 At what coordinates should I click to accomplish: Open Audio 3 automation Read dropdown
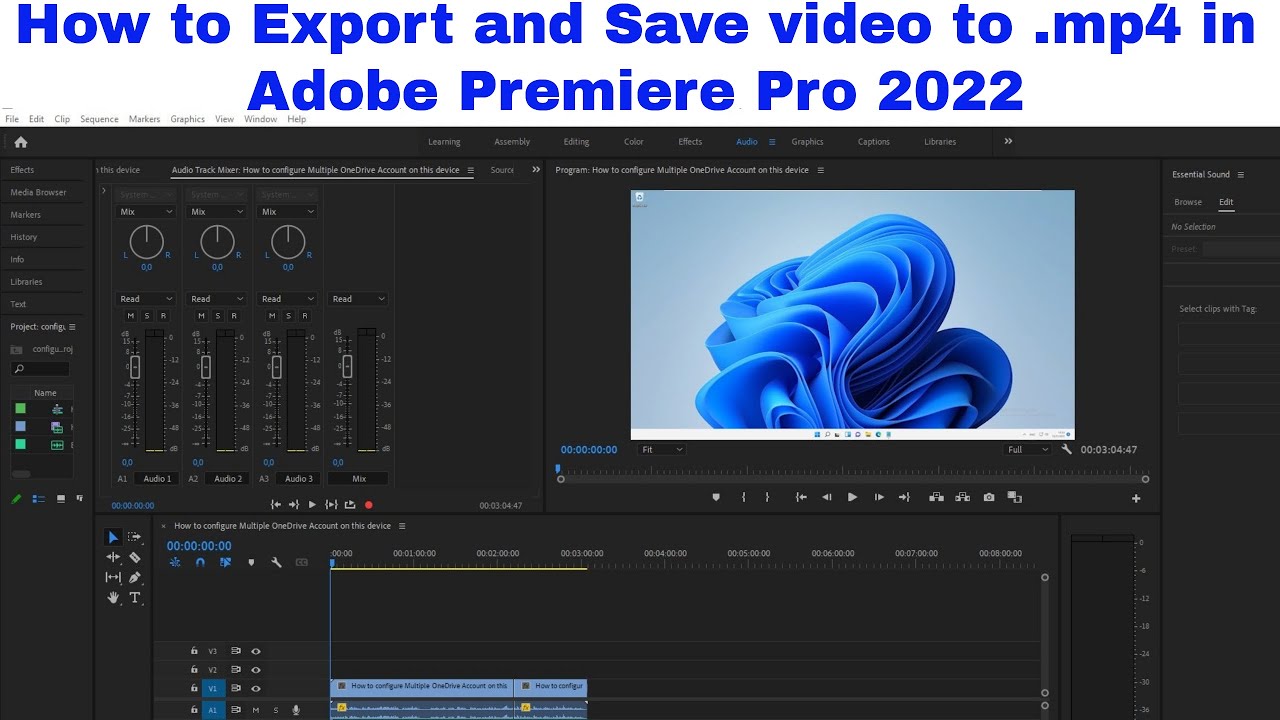click(x=288, y=299)
